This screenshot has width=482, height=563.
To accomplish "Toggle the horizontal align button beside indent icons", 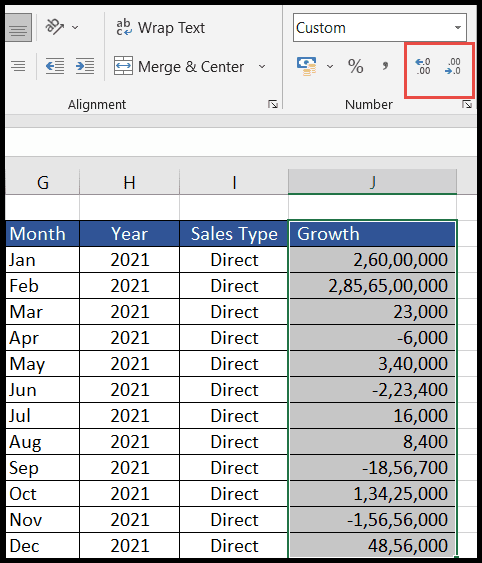I will tap(18, 66).
